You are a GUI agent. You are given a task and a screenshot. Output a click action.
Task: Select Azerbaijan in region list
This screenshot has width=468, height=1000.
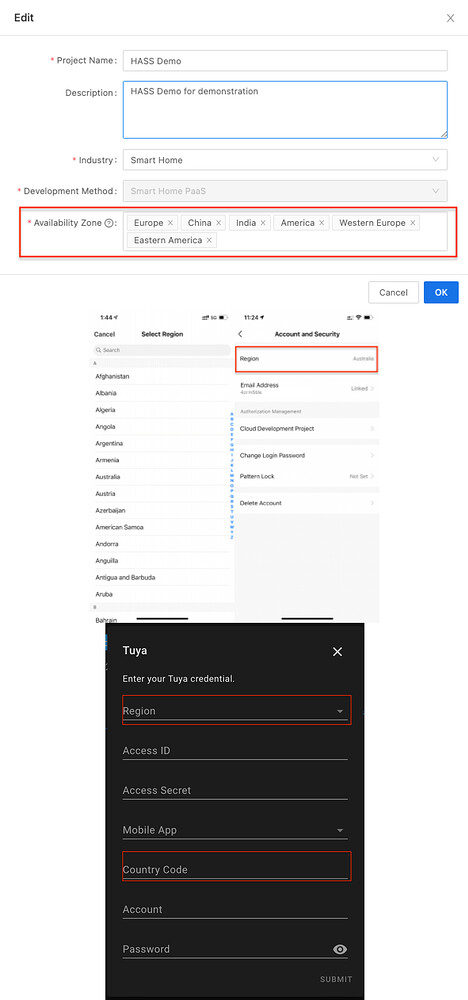(161, 510)
